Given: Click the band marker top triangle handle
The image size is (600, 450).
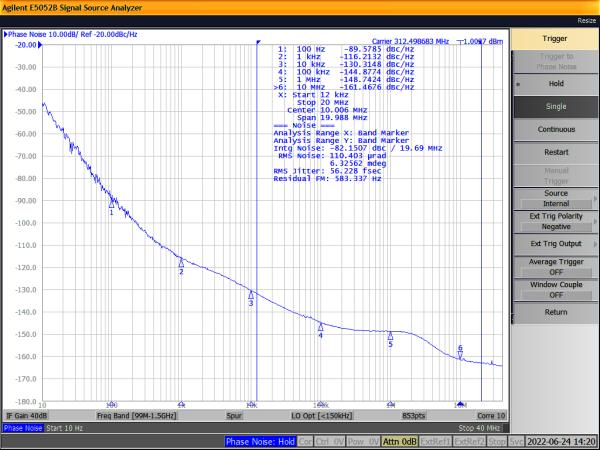Looking at the screenshot, I should 258,42.
